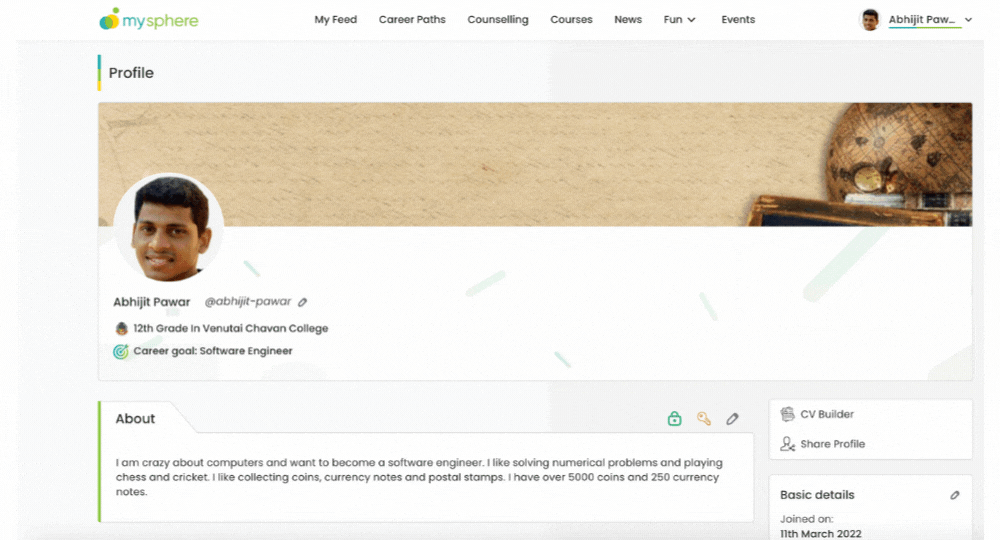This screenshot has height=540, width=1000.
Task: Click the CV Builder icon
Action: point(788,414)
